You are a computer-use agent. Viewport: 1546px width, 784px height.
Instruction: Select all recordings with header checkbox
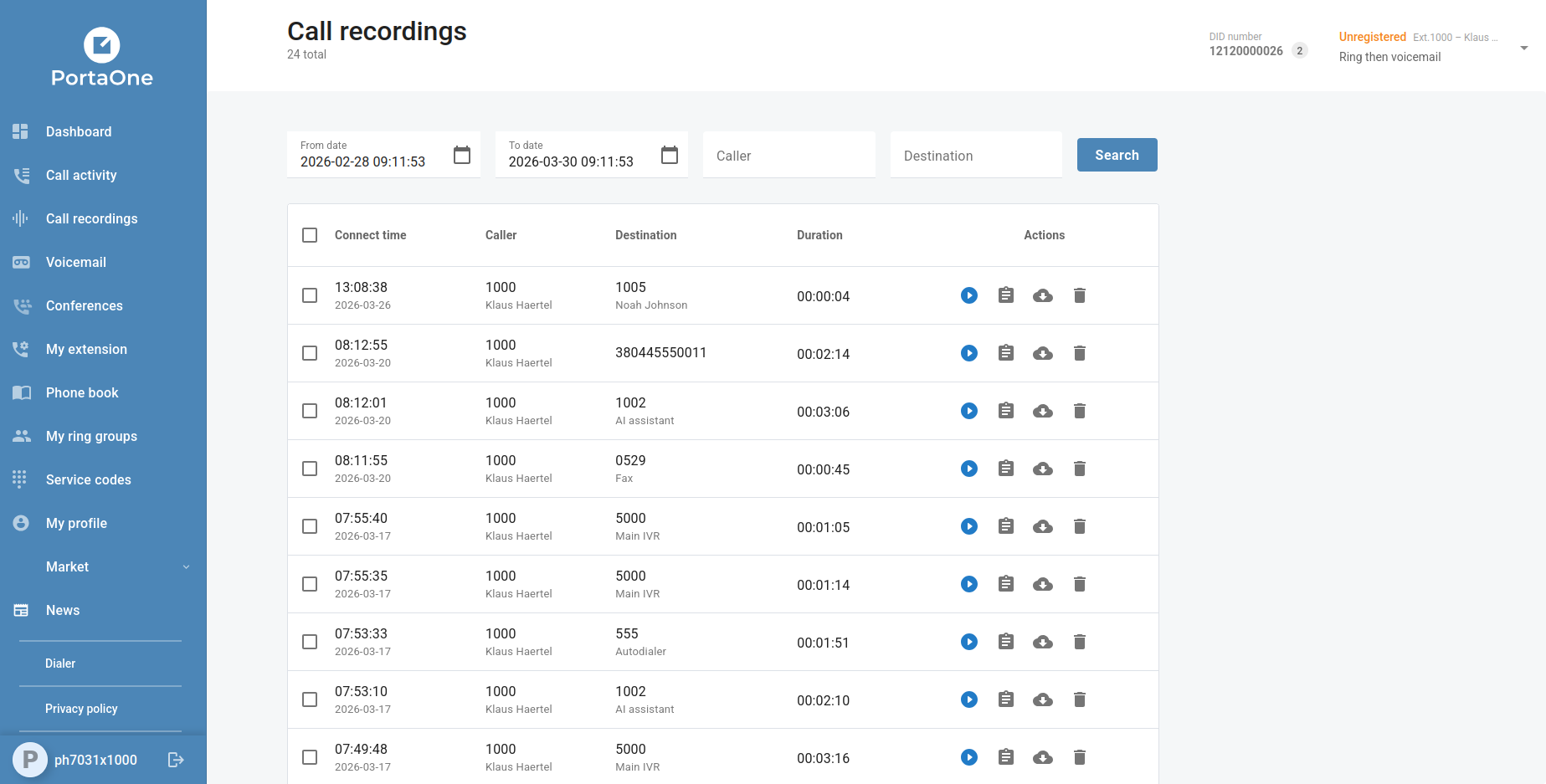tap(310, 235)
